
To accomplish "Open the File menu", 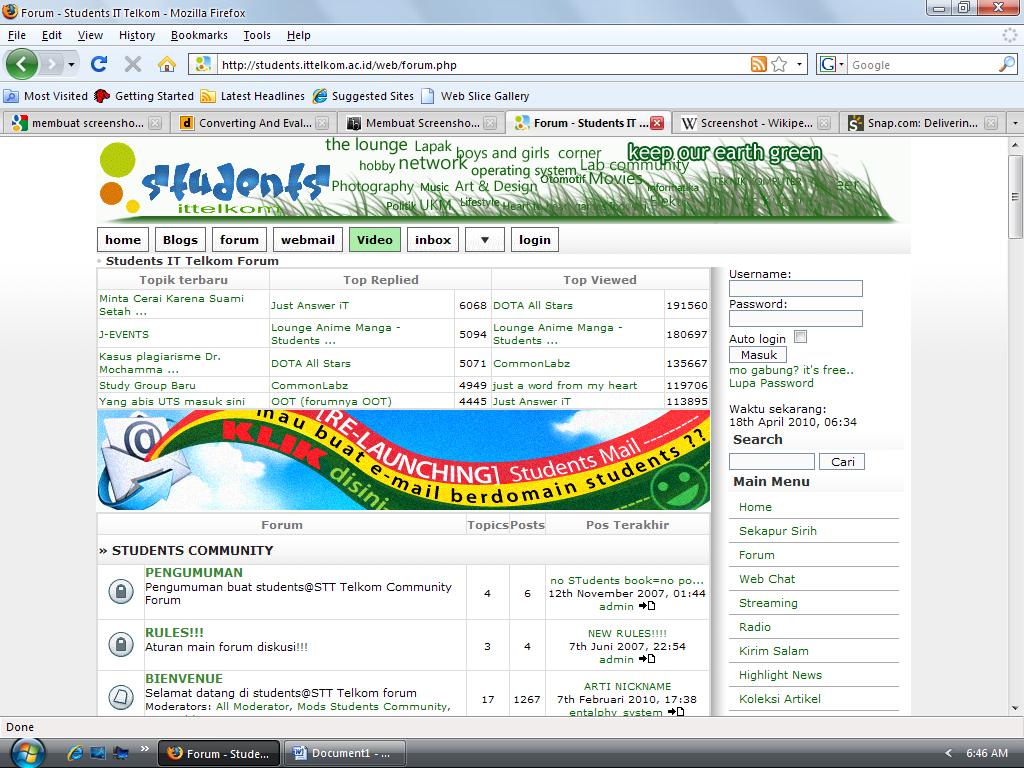I will (x=16, y=35).
